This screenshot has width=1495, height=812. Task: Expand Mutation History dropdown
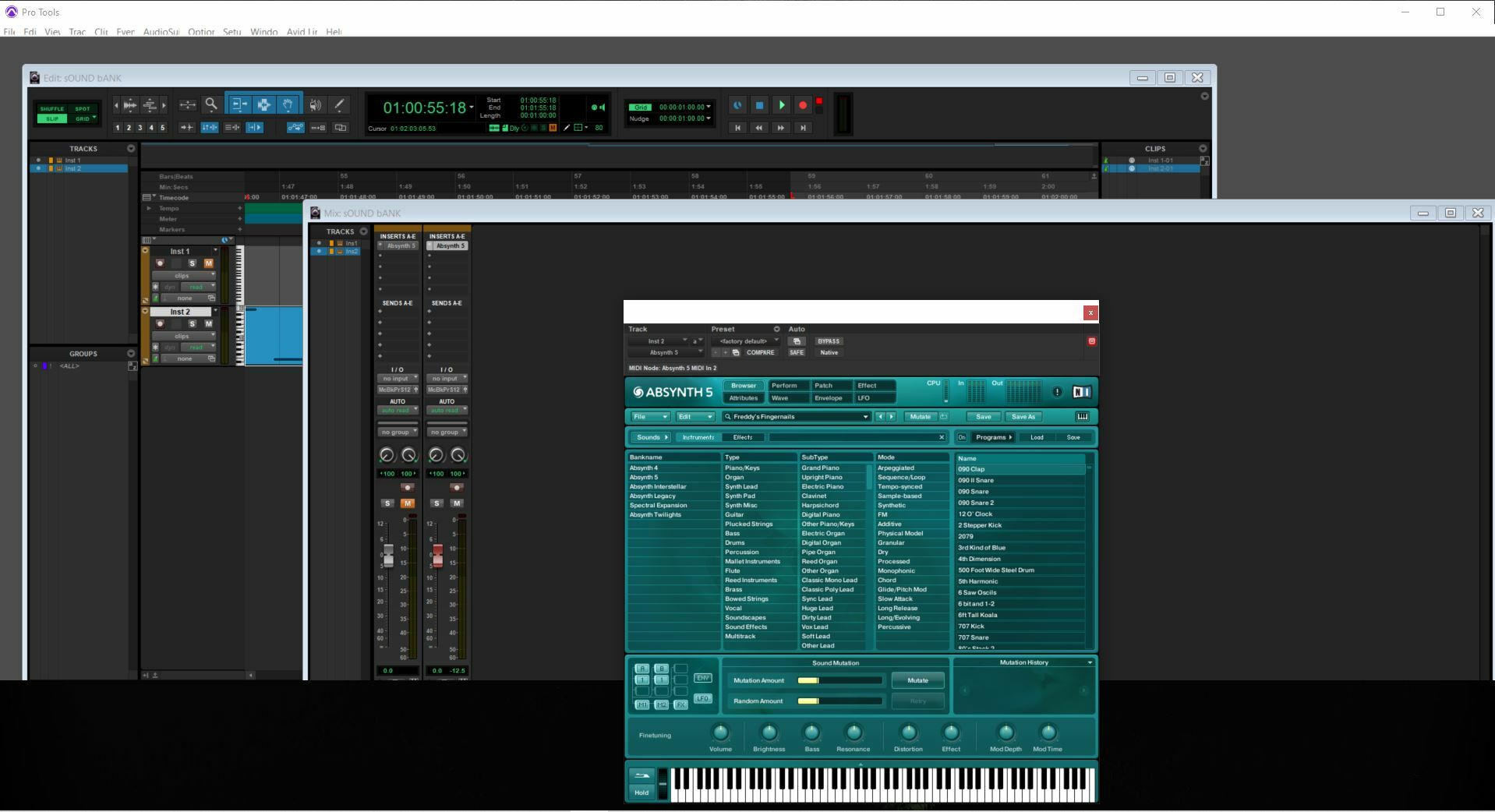tap(1090, 662)
